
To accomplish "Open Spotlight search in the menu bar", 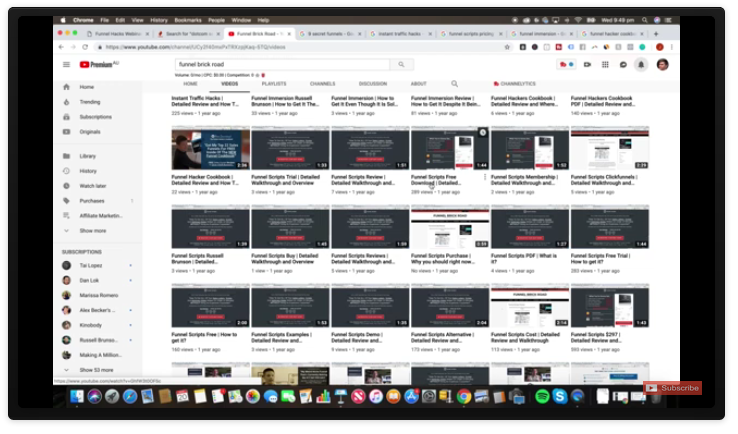I will click(645, 20).
